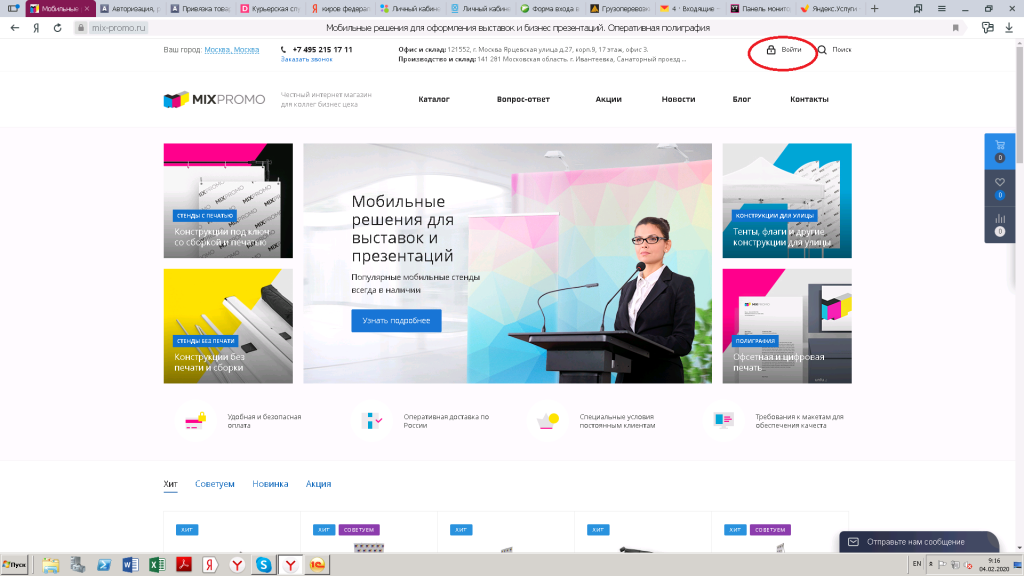The width and height of the screenshot is (1024, 576).
Task: Open Skype from the Windows taskbar
Action: (263, 565)
